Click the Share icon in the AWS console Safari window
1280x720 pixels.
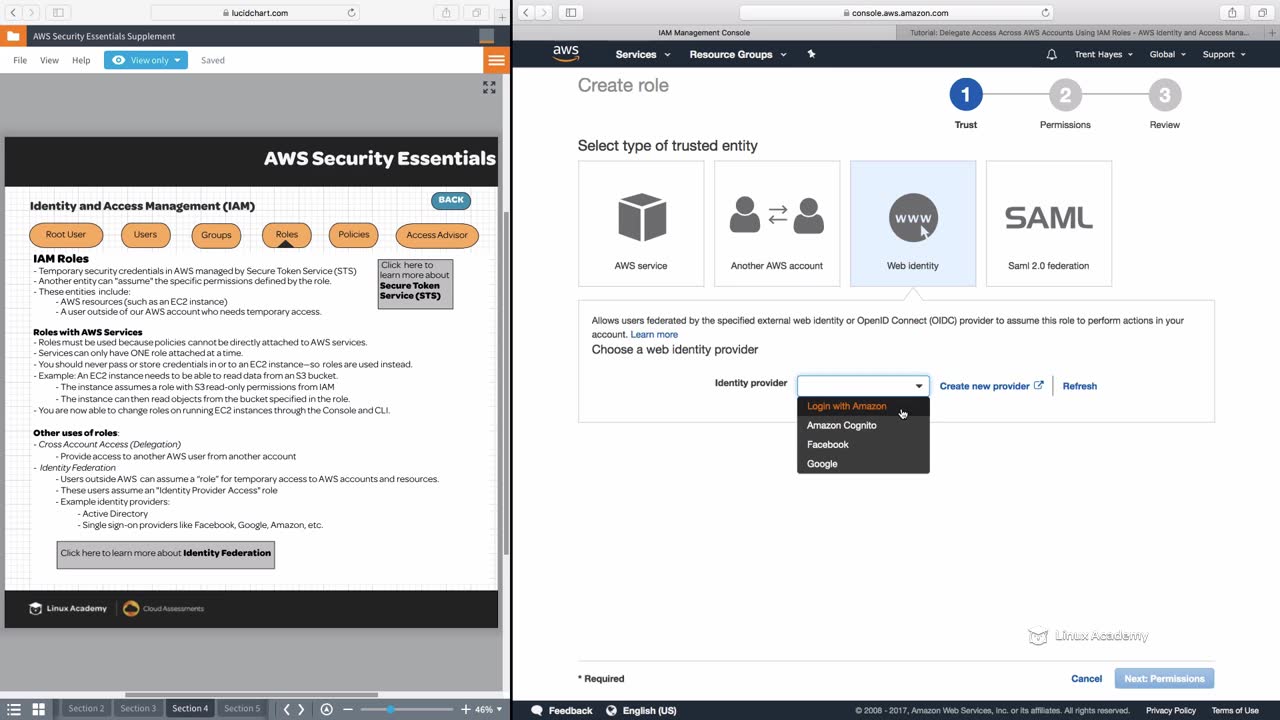click(x=1232, y=13)
